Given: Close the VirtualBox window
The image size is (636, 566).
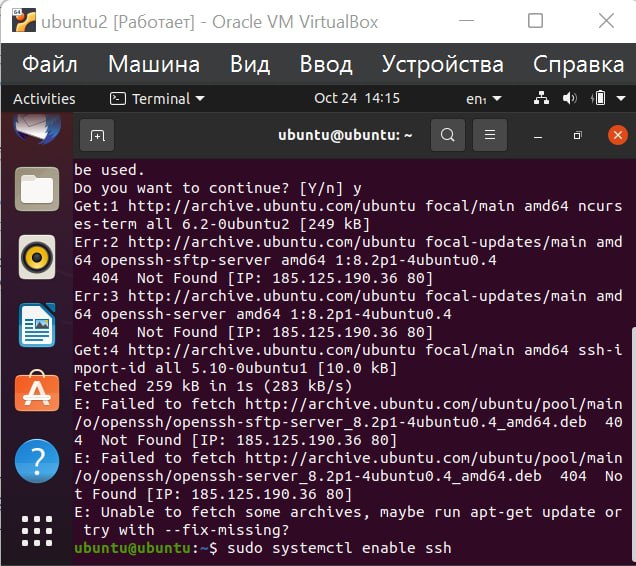Looking at the screenshot, I should click(x=606, y=20).
